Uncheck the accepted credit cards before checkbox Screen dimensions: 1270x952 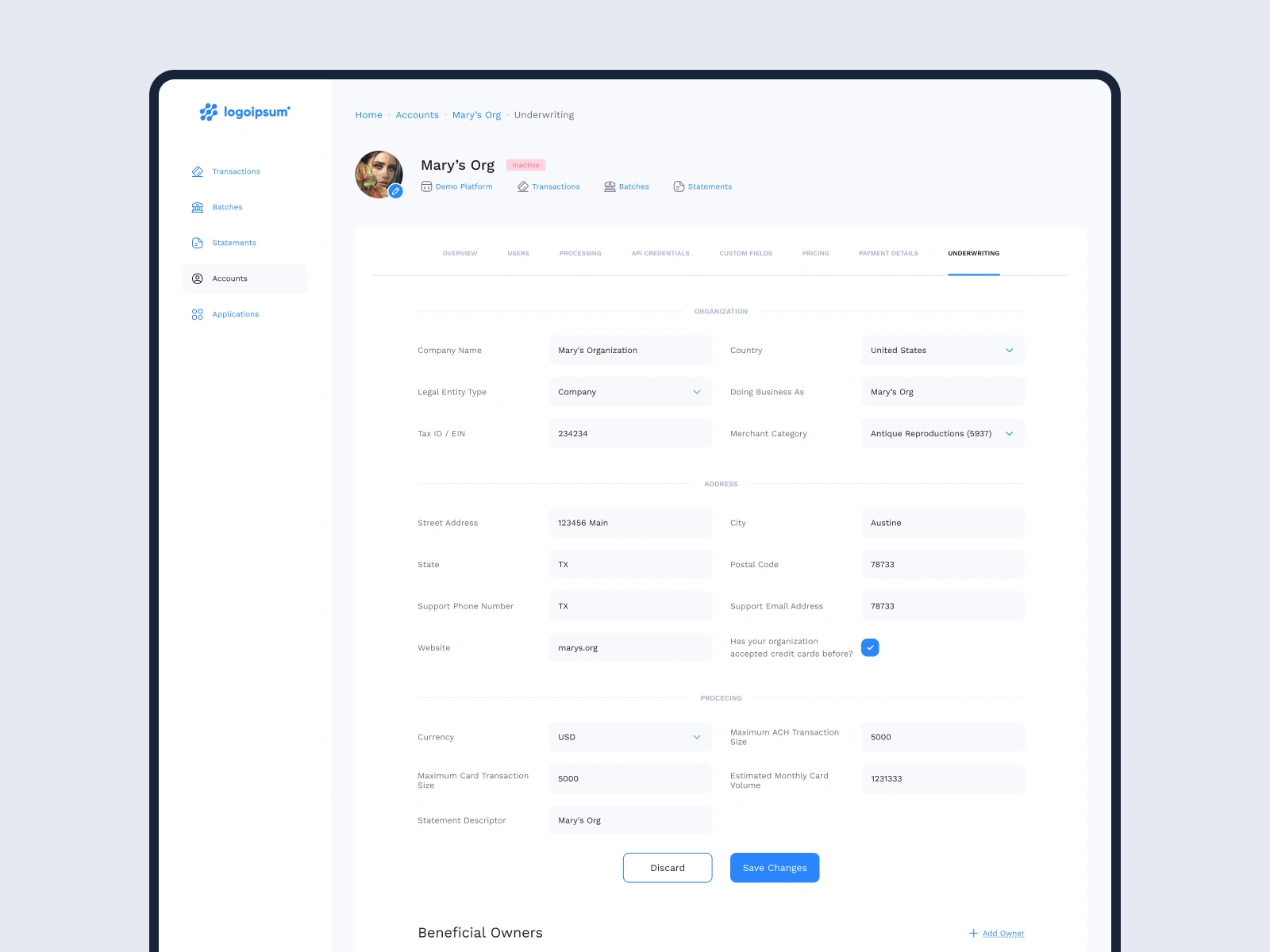click(870, 647)
